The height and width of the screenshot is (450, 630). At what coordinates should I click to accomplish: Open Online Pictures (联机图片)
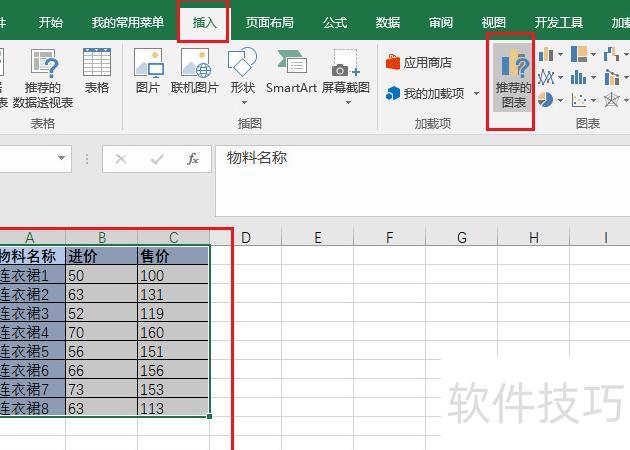pyautogui.click(x=194, y=72)
